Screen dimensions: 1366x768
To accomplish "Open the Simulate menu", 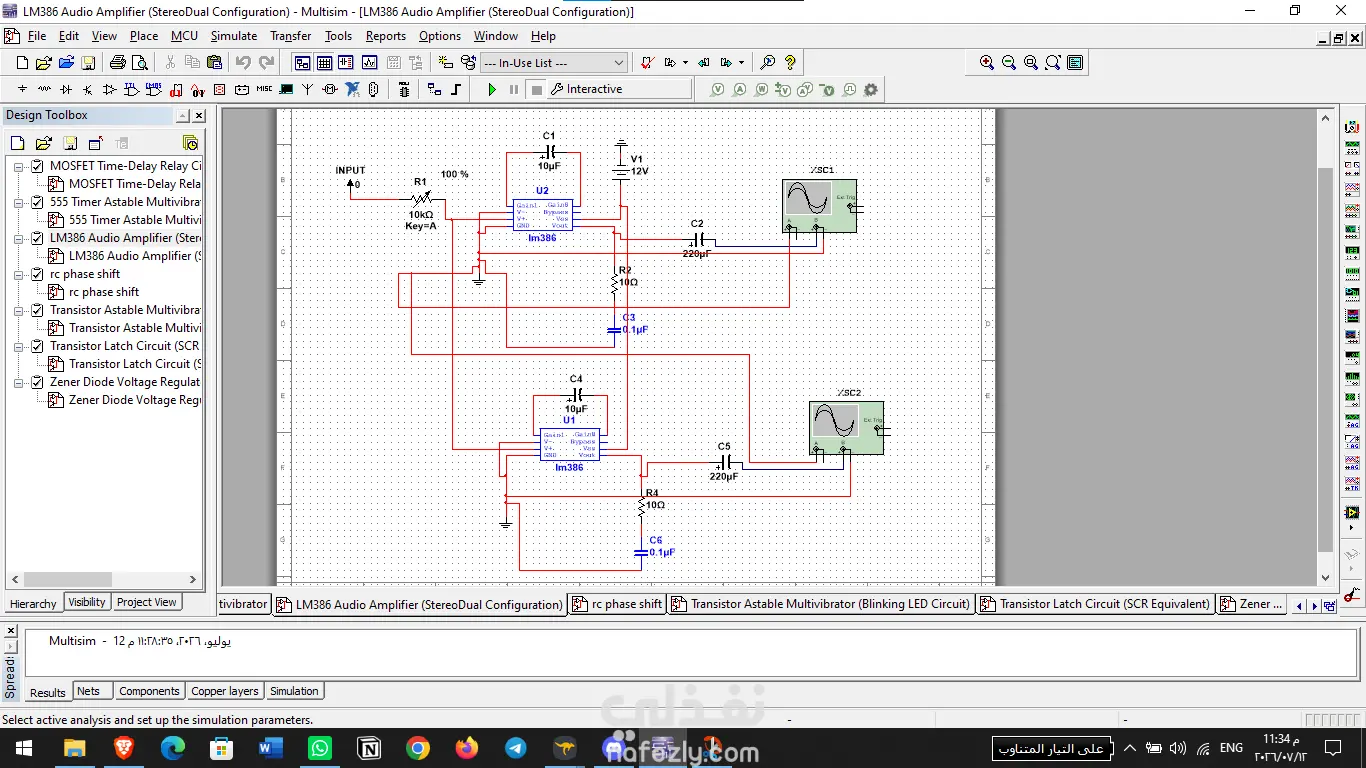I will point(234,36).
